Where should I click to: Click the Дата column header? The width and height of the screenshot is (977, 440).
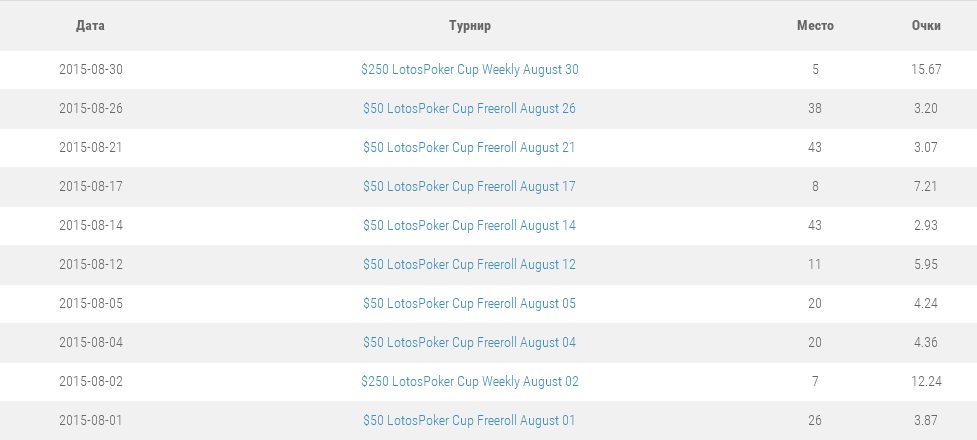pyautogui.click(x=90, y=26)
